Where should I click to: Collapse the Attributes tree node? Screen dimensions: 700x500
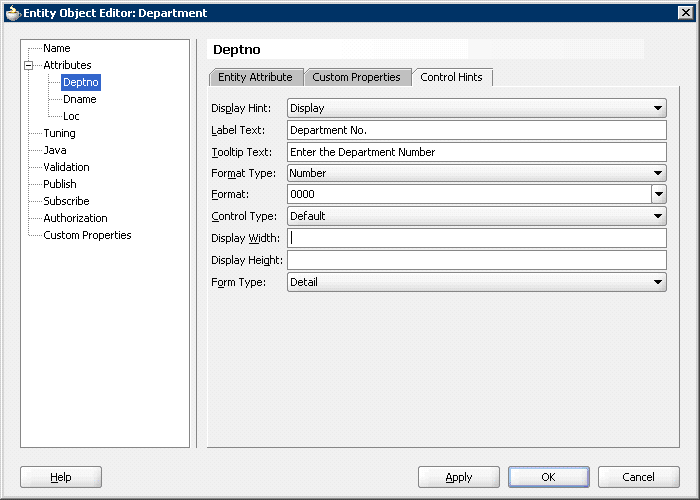[29, 66]
